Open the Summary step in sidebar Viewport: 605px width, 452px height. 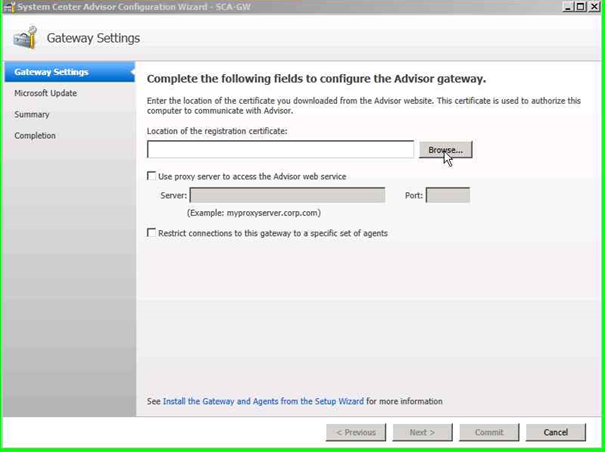coord(32,114)
